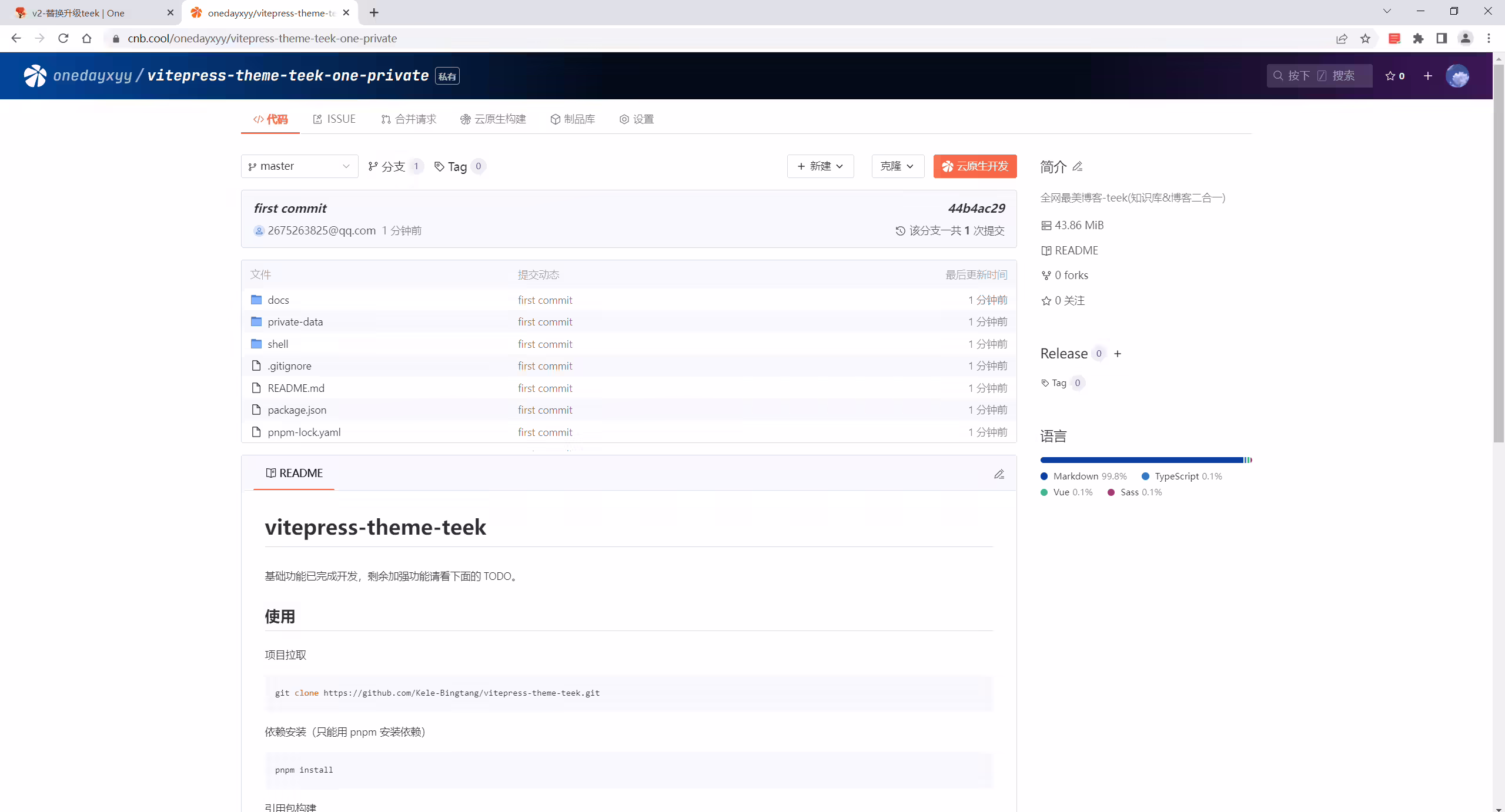Screen dimensions: 1505x812
Task: Reload the page
Action: click(x=63, y=38)
